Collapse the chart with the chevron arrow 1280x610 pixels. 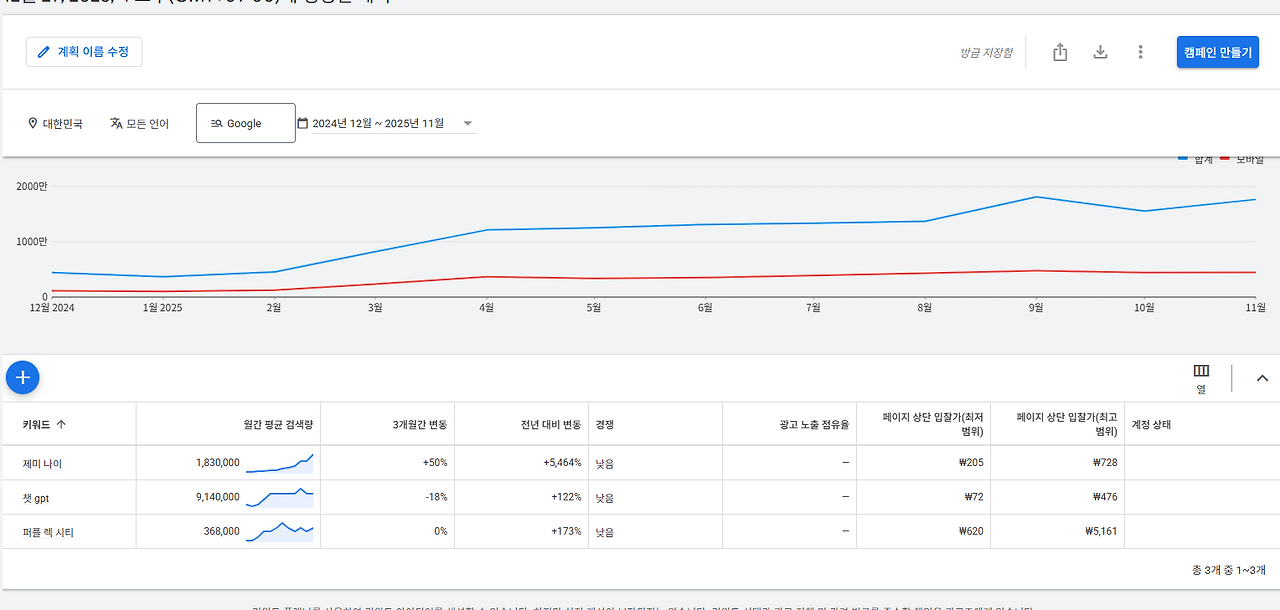pos(1262,378)
